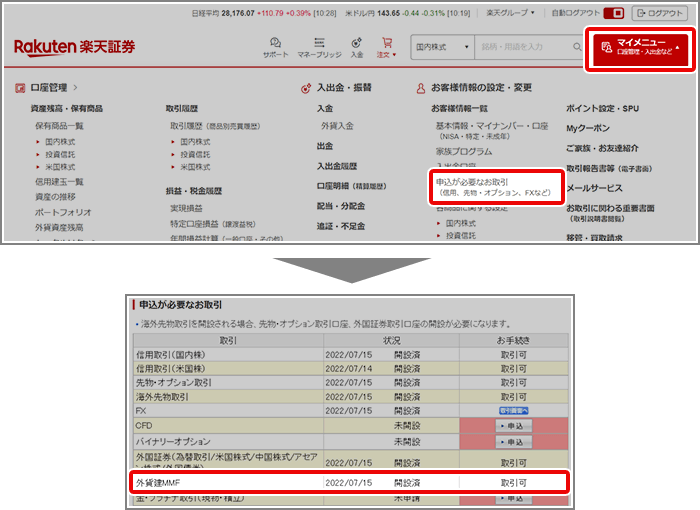Open 家族プログラム link
Viewport: 700px width, 510px height.
tap(464, 151)
